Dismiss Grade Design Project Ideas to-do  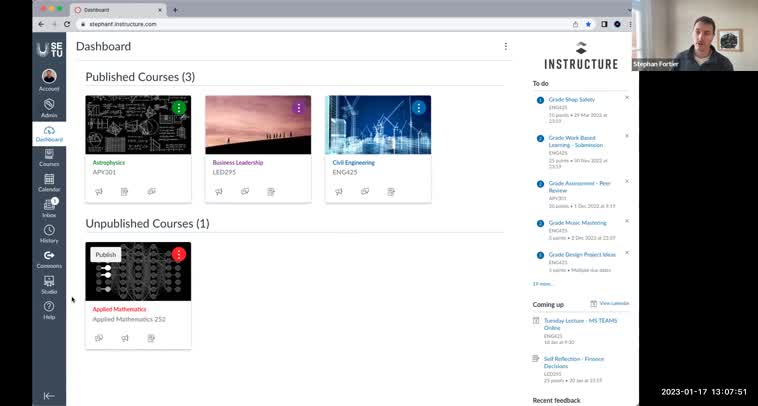(627, 253)
